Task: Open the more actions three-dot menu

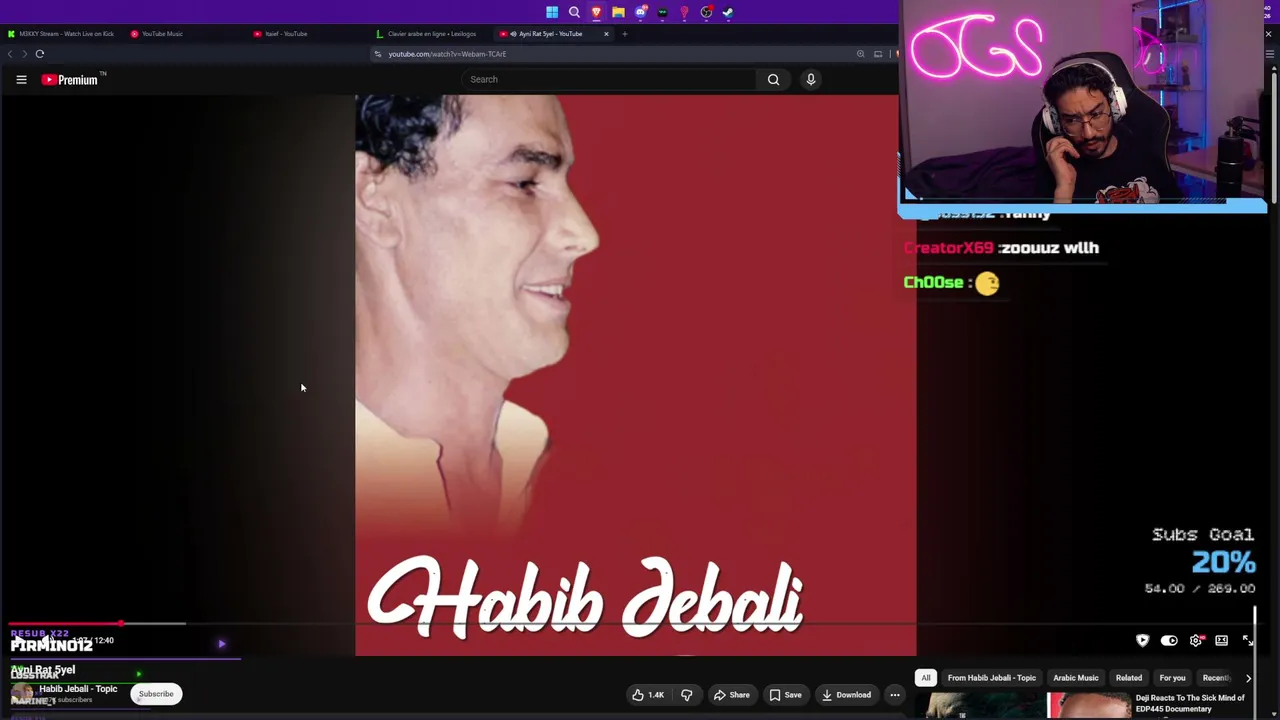Action: point(895,695)
